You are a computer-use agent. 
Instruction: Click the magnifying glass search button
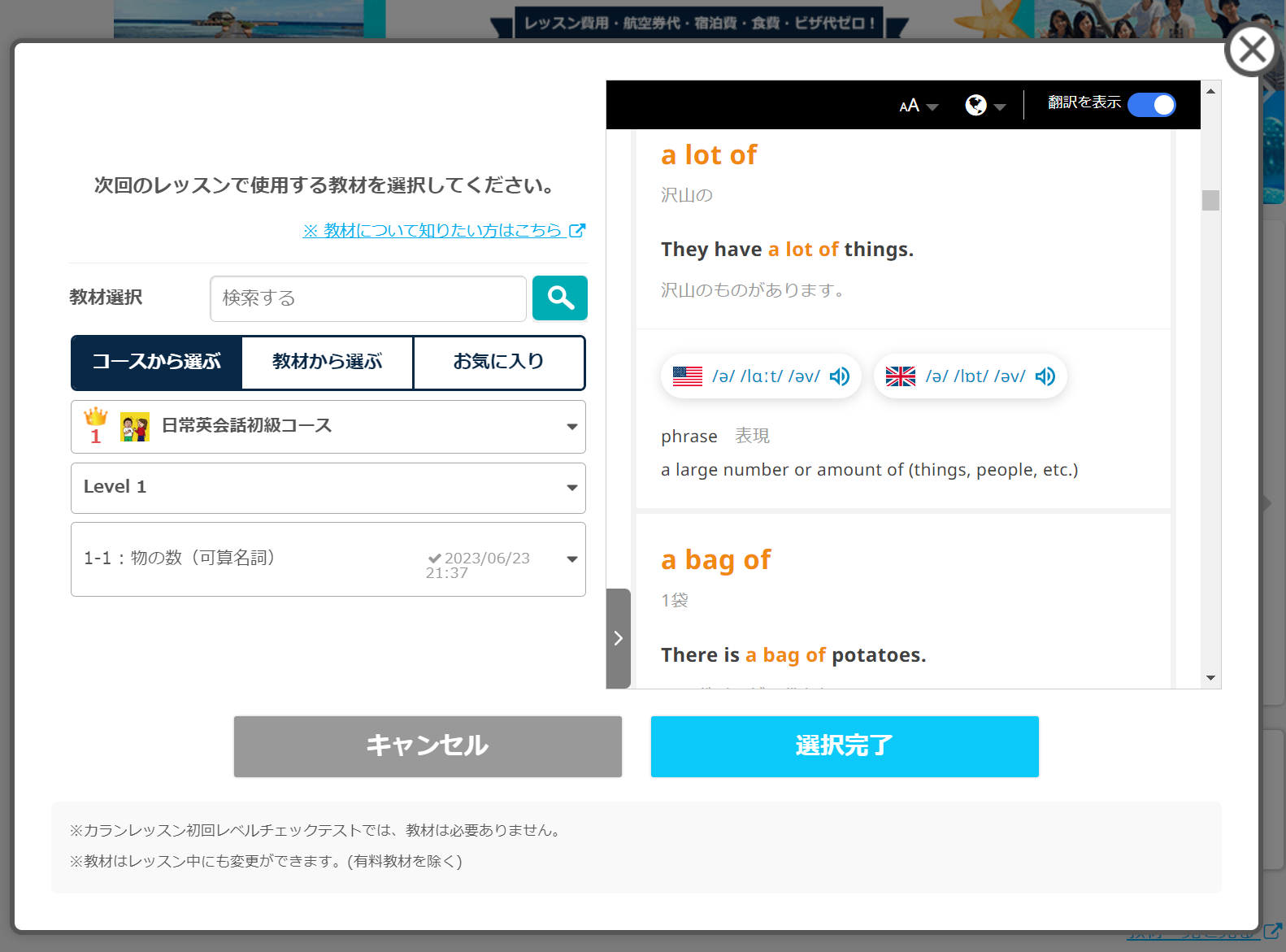559,298
